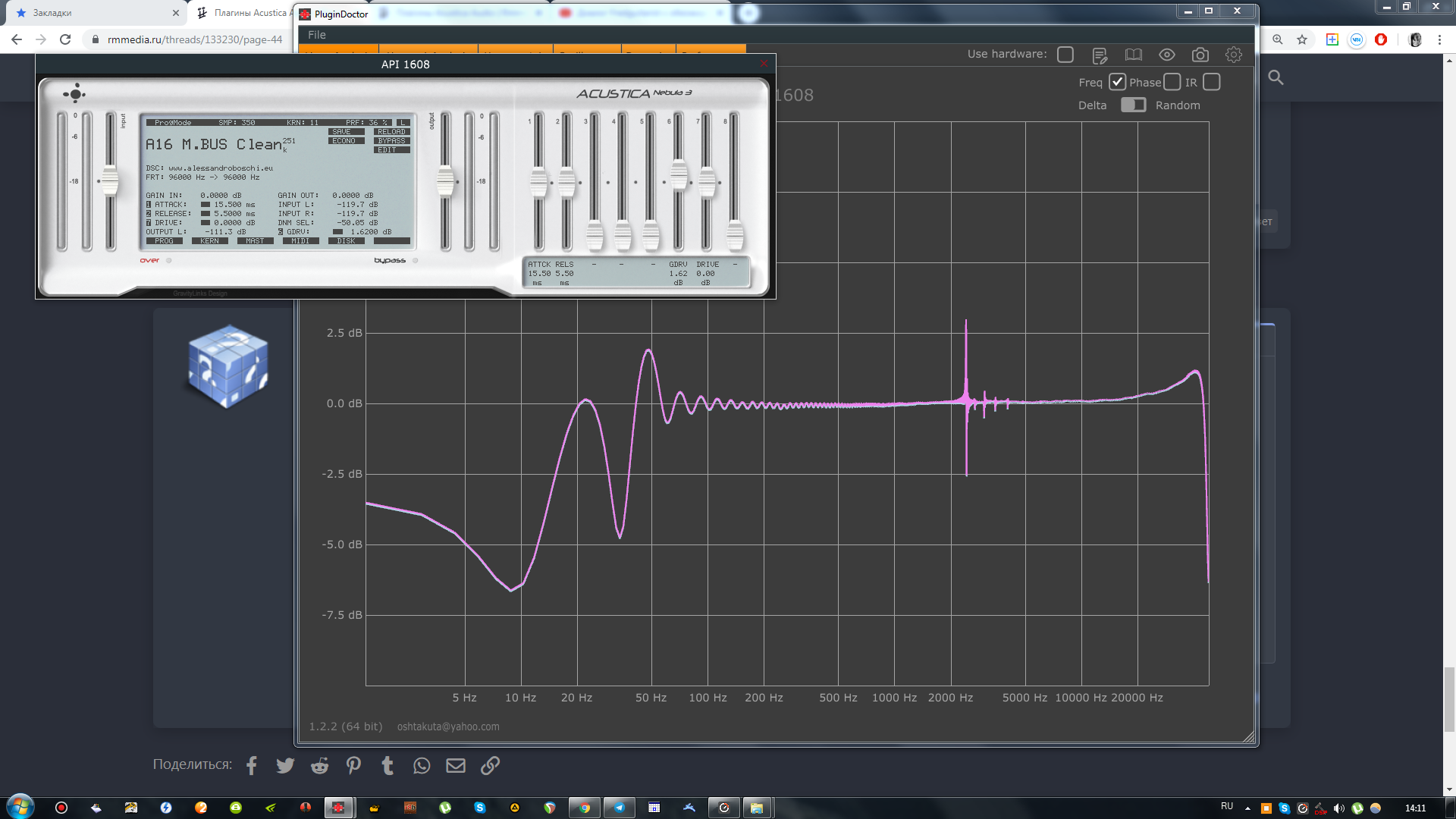Click the oshtakuta@yahoo.com contact link
1456x819 pixels.
[x=448, y=726]
